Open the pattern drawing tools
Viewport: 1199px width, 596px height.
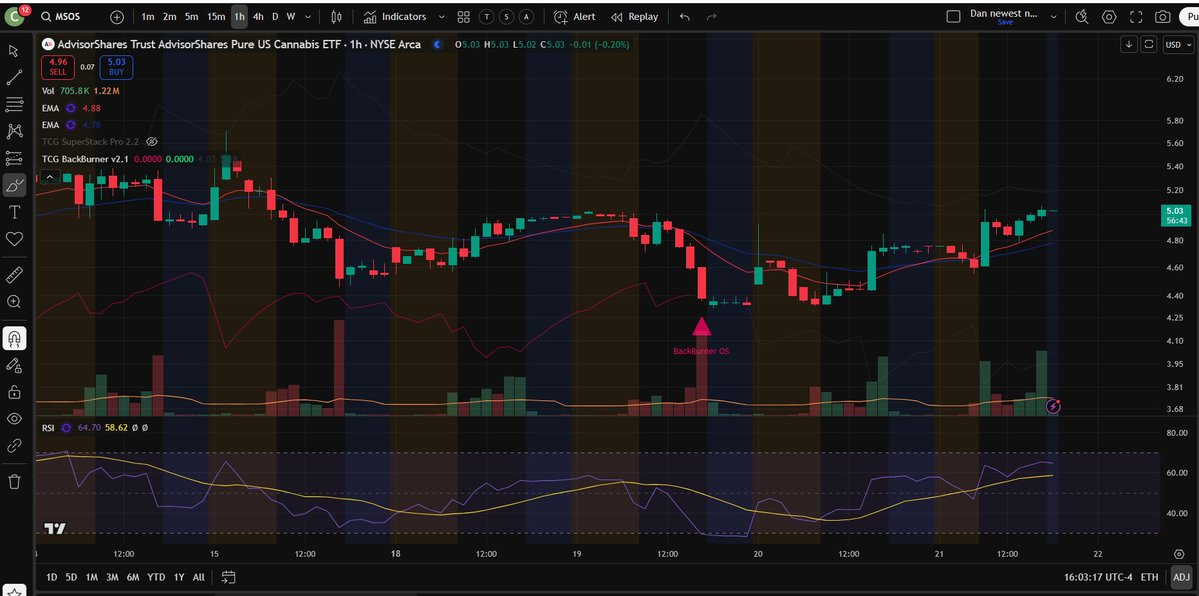pyautogui.click(x=14, y=131)
